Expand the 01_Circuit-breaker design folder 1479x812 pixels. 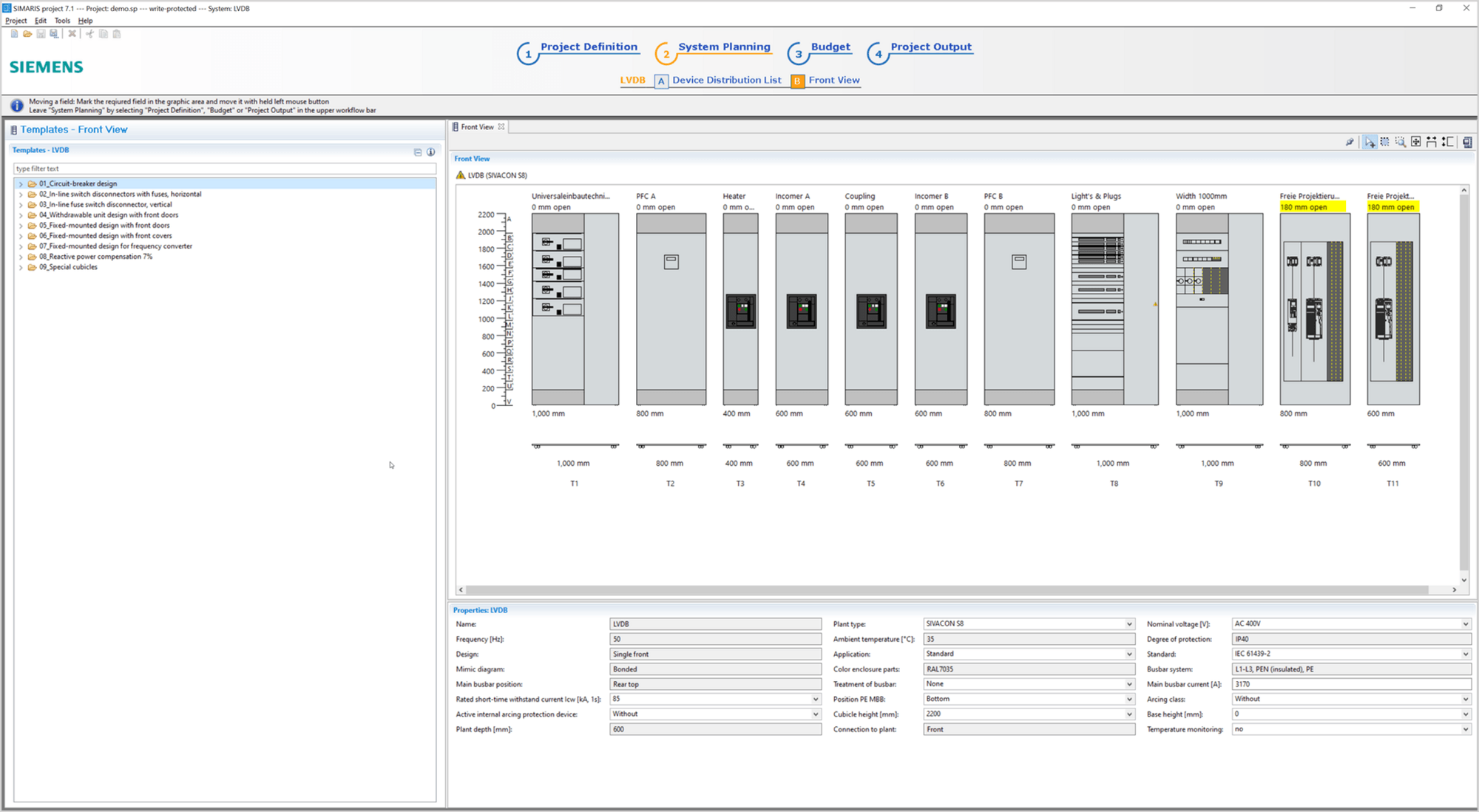20,183
